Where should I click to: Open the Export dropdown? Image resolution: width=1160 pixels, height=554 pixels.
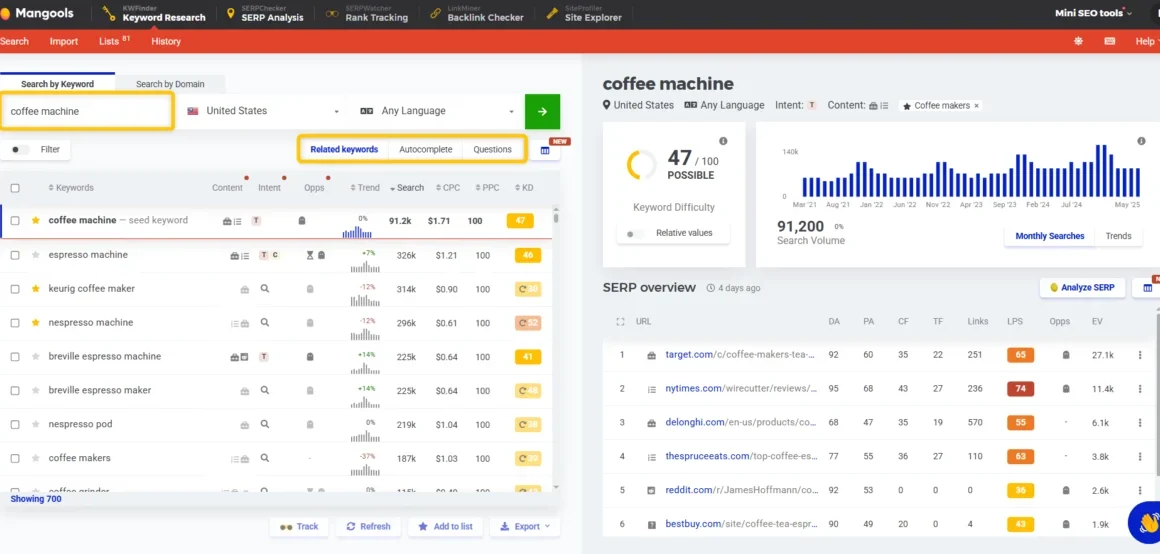click(525, 527)
